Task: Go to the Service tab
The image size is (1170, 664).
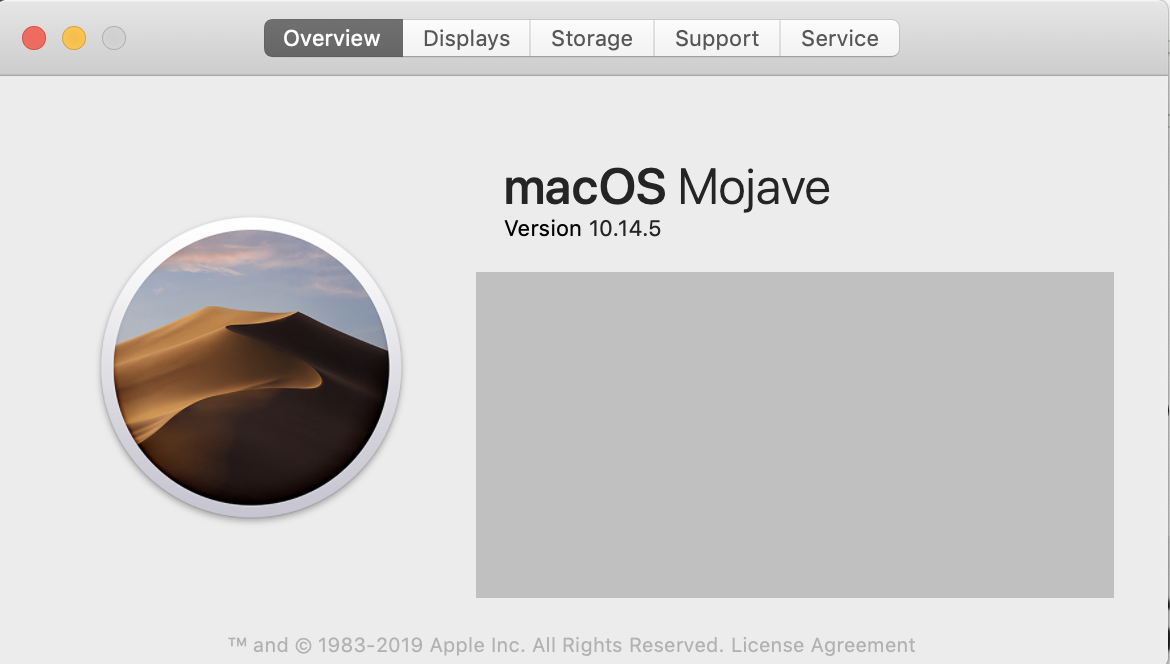Action: [839, 38]
